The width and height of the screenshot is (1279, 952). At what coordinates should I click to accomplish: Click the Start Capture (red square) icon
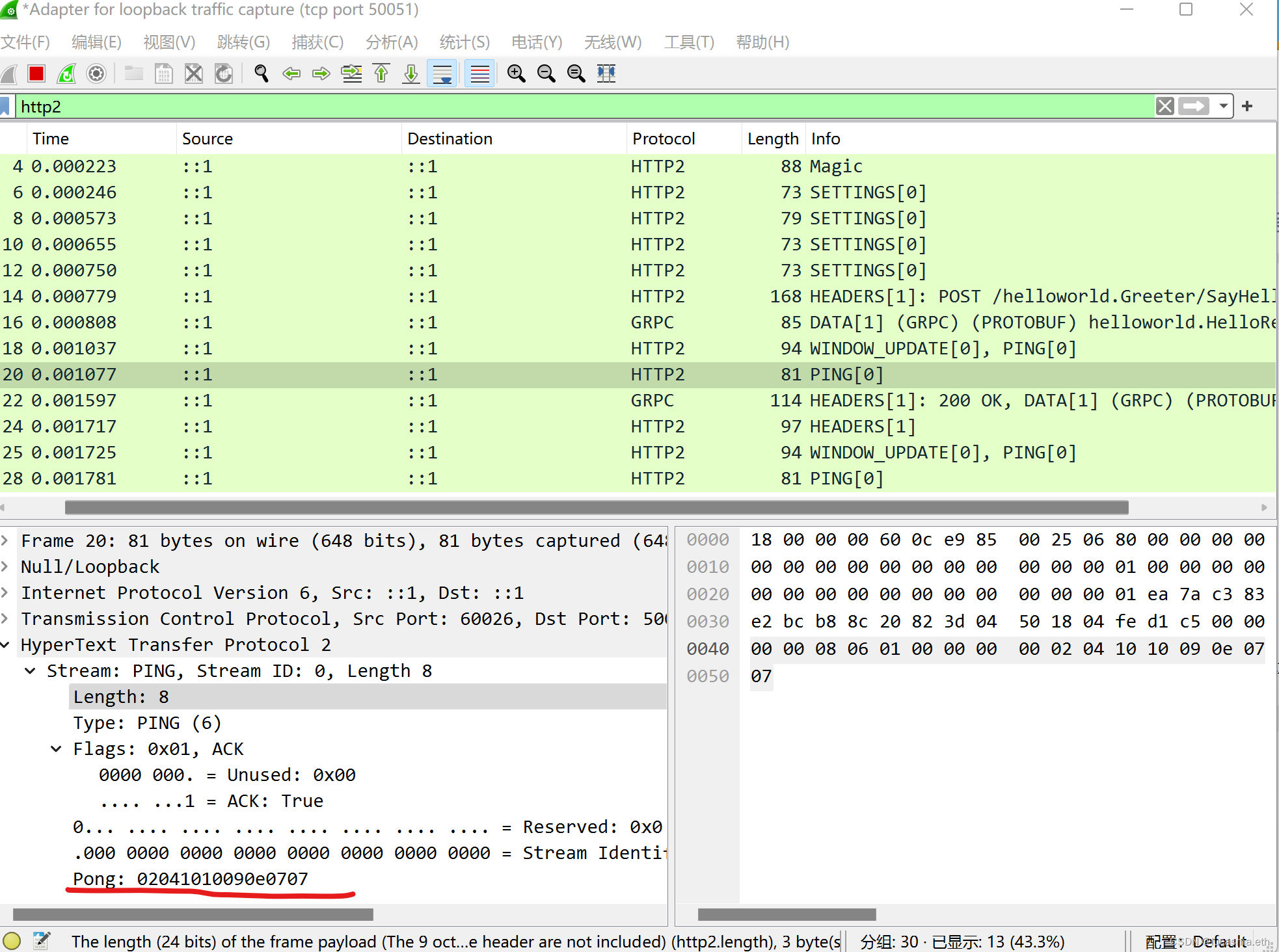coord(36,74)
